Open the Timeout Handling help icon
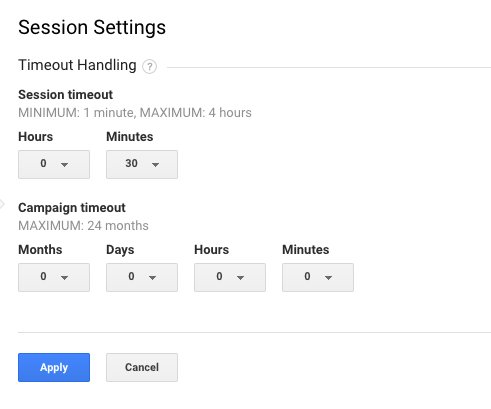491x409 pixels. 149,66
